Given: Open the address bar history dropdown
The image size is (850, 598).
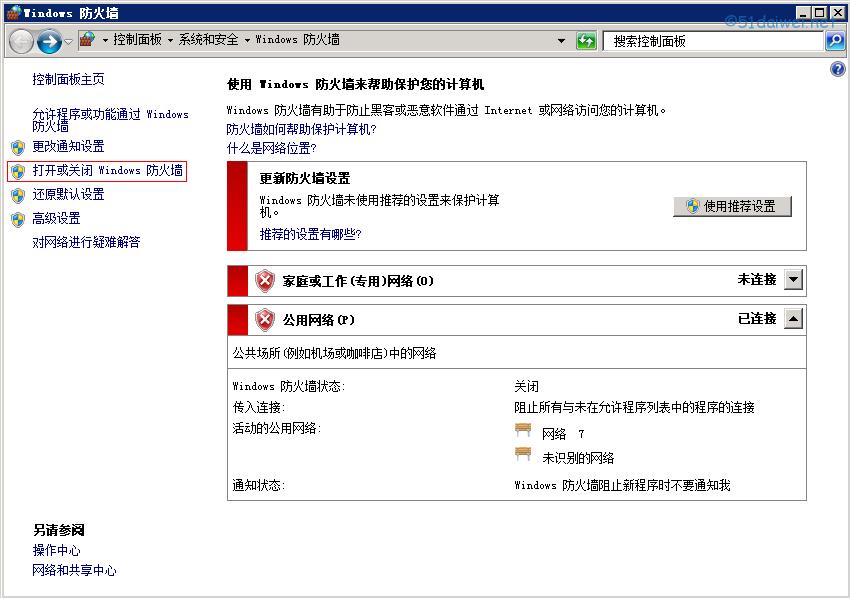Looking at the screenshot, I should coord(561,41).
